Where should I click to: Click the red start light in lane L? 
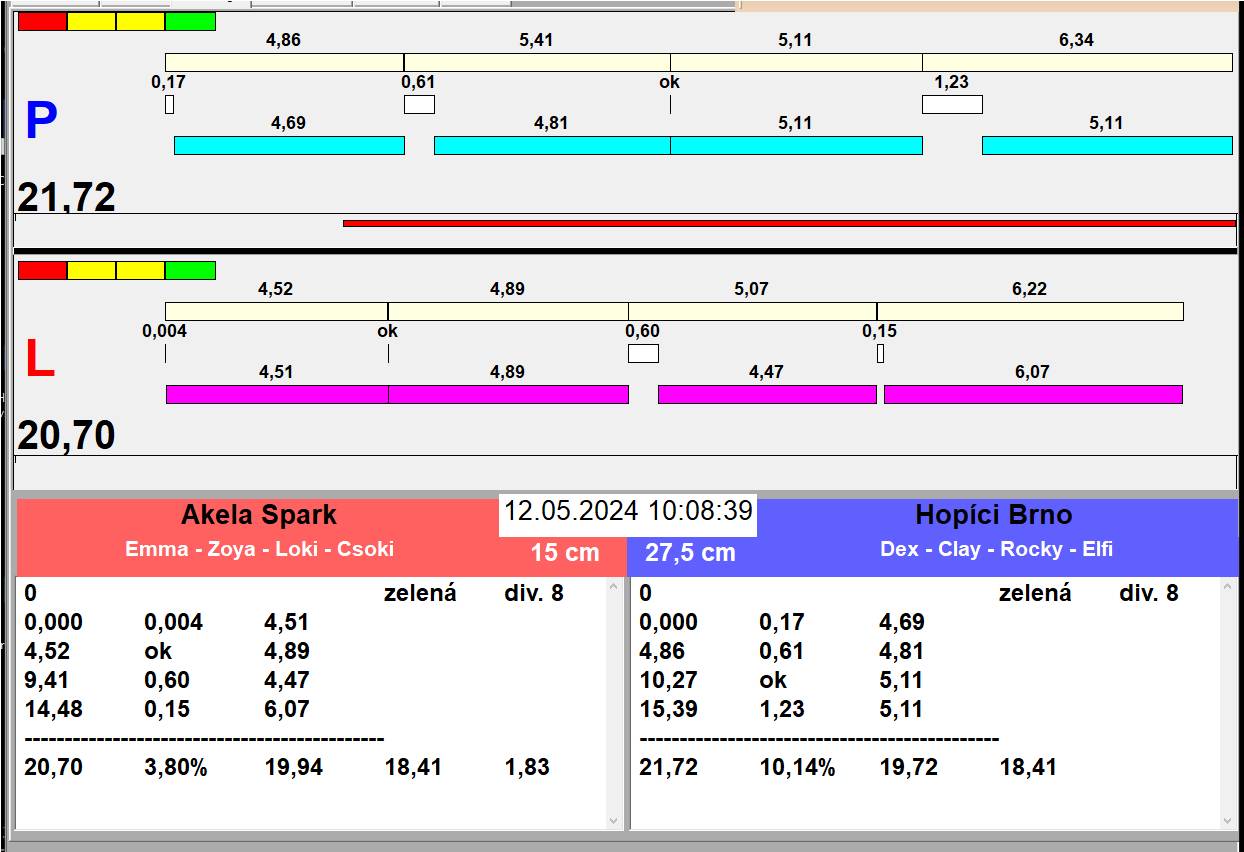click(x=42, y=270)
